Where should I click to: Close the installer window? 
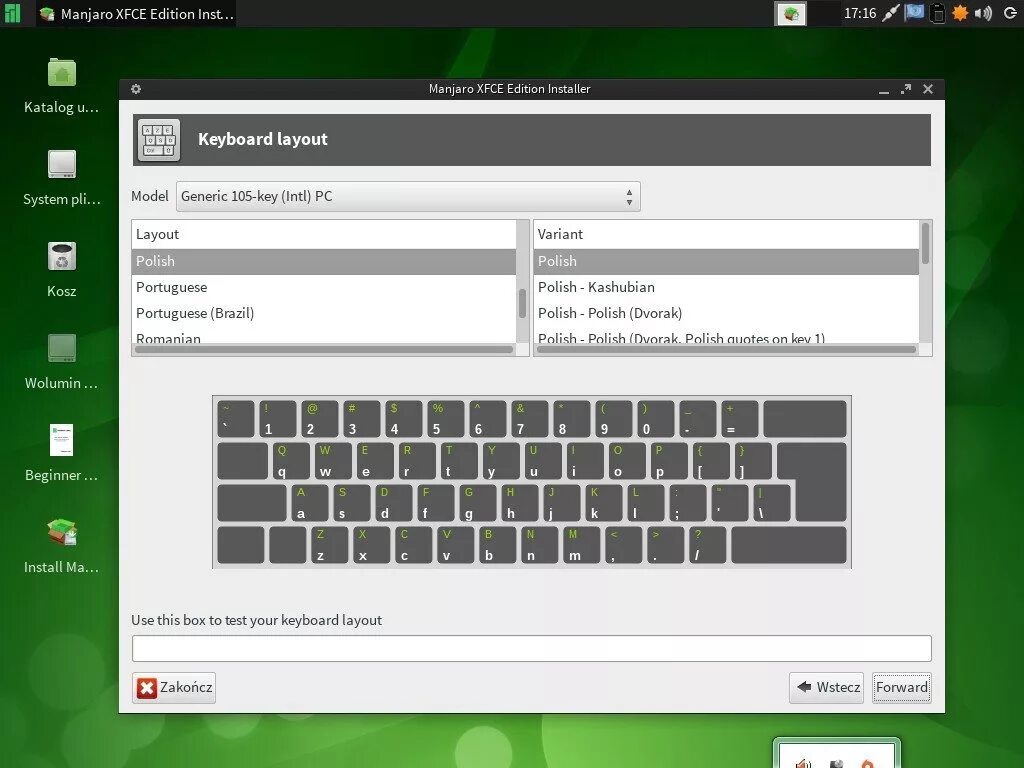[x=928, y=89]
